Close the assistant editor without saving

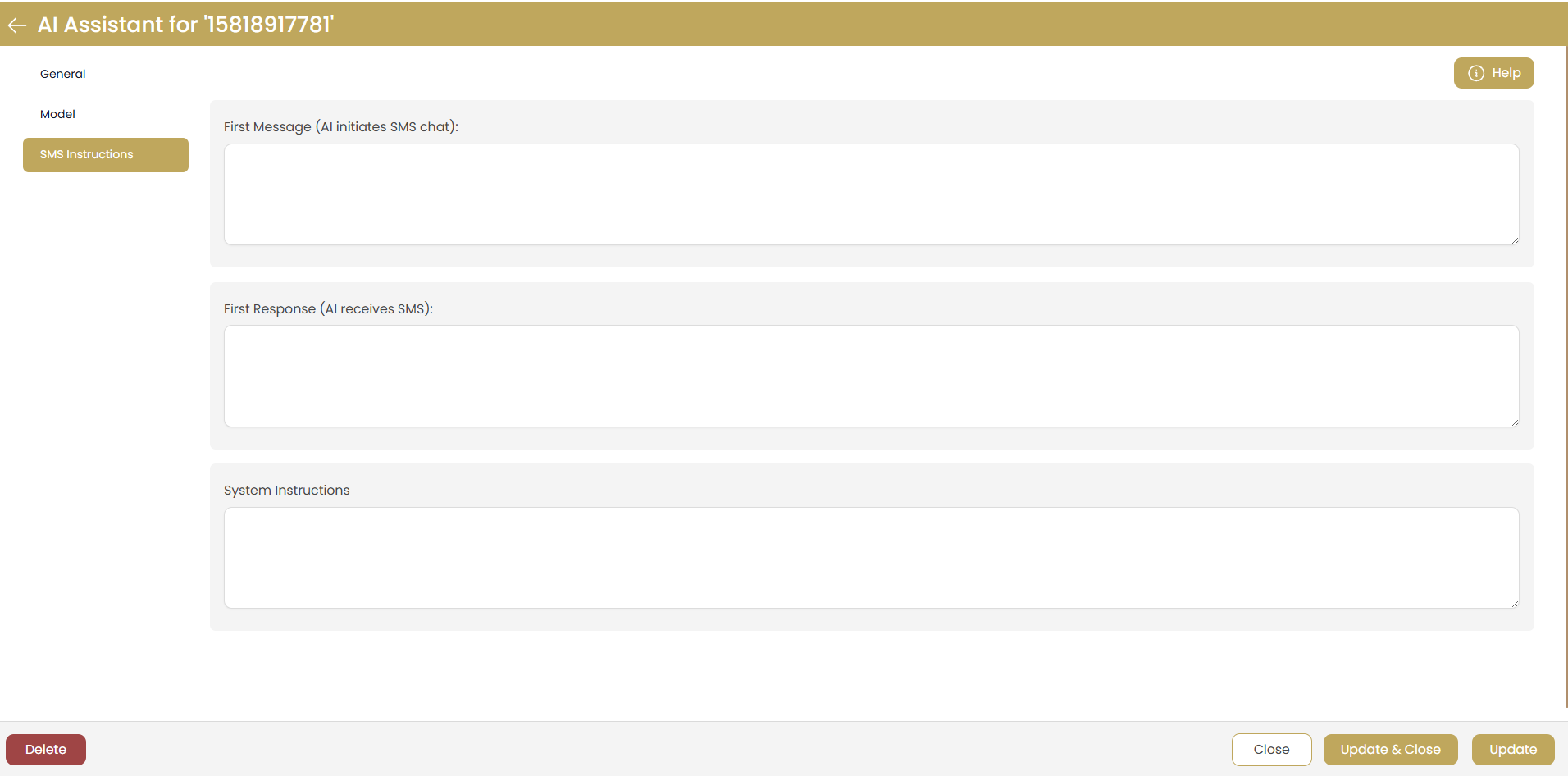[x=1270, y=749]
